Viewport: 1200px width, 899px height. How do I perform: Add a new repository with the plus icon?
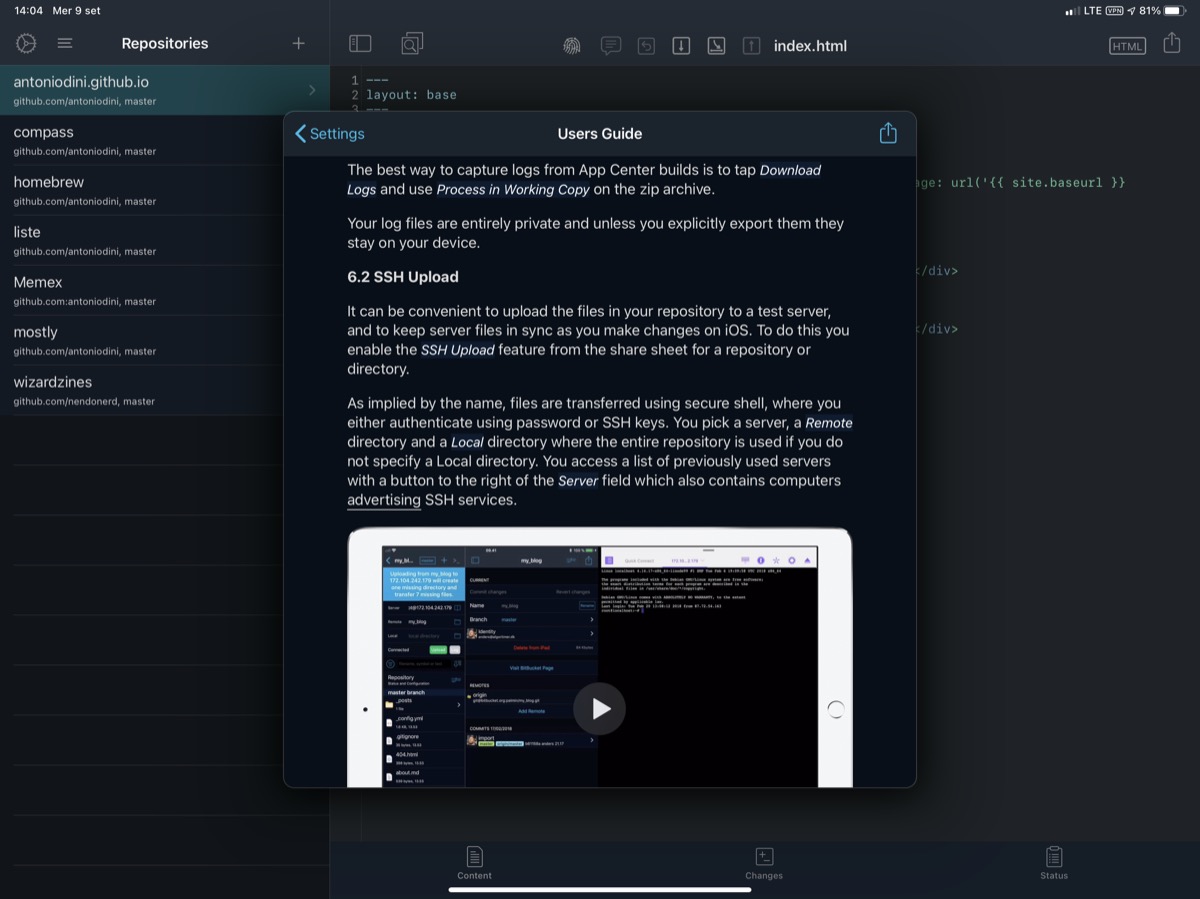pyautogui.click(x=298, y=44)
